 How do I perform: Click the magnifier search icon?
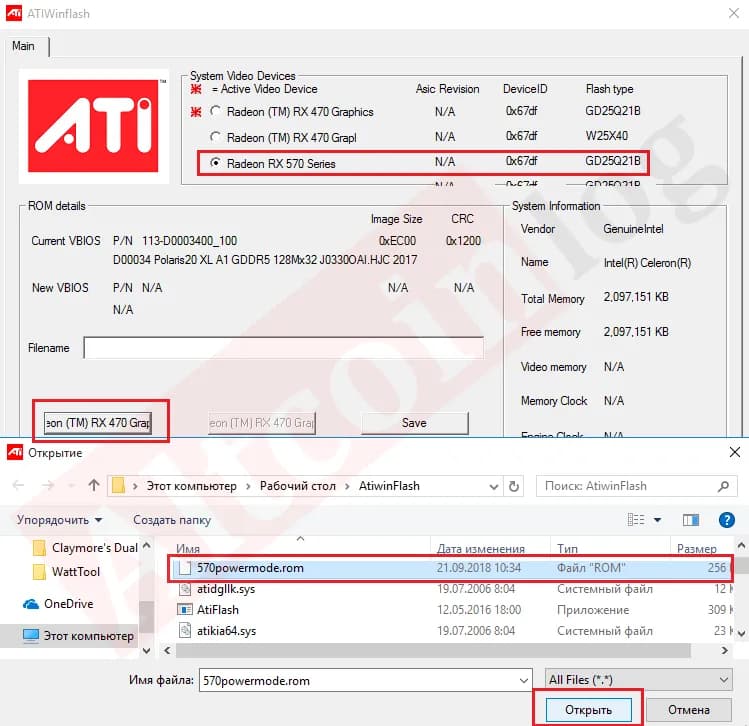click(x=723, y=486)
